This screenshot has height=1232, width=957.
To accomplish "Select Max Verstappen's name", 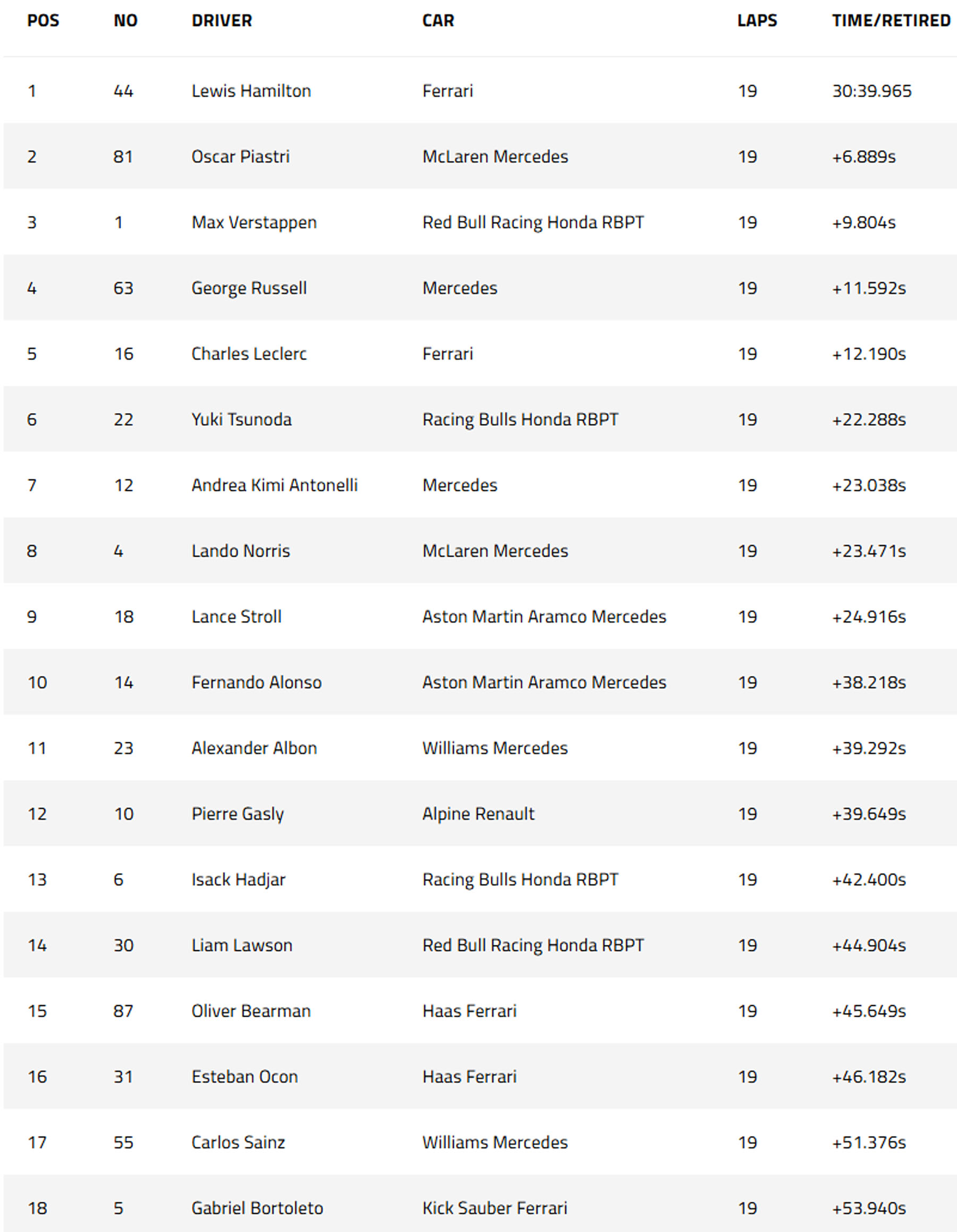I will 254,223.
